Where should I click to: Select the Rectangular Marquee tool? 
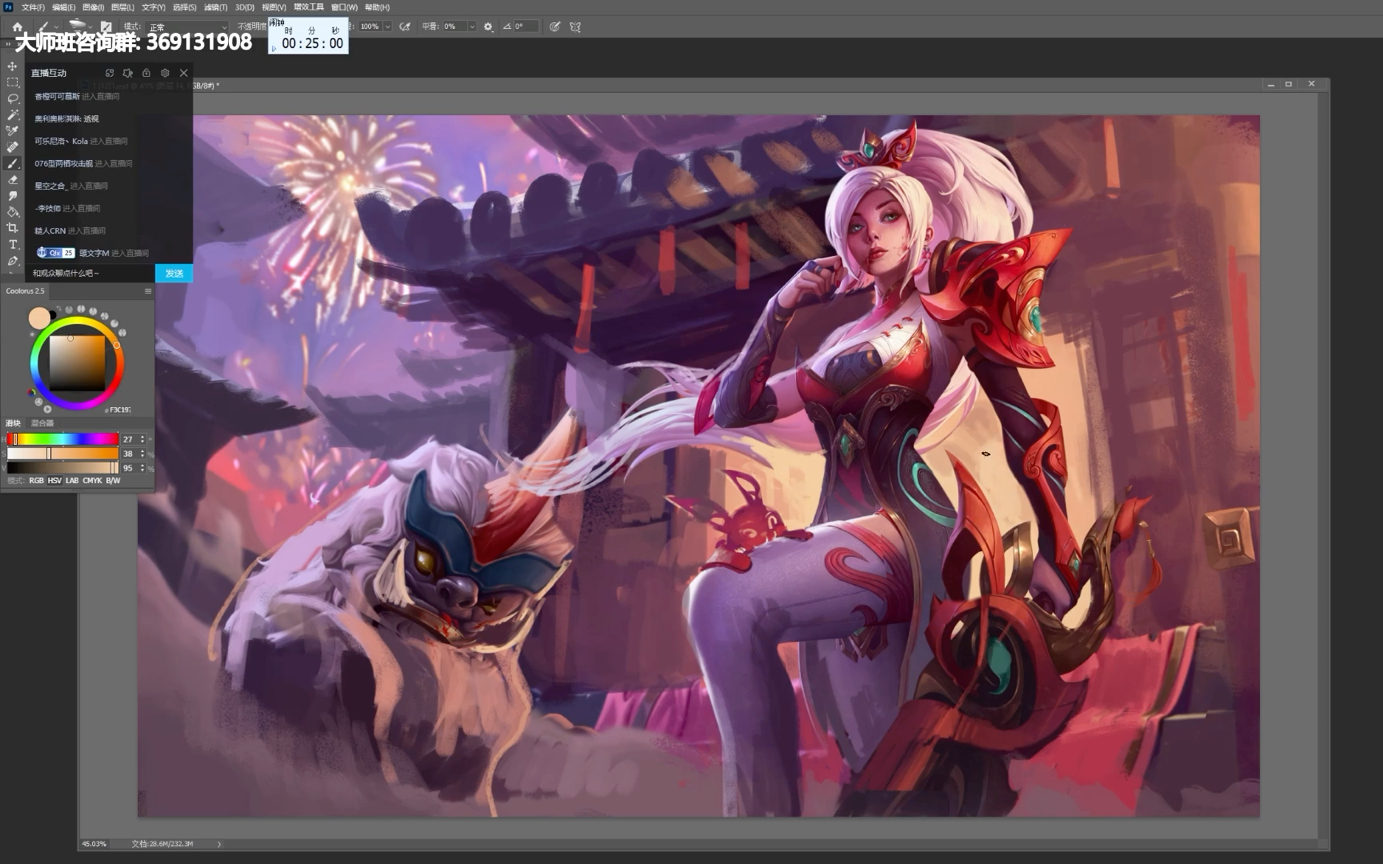(x=13, y=82)
